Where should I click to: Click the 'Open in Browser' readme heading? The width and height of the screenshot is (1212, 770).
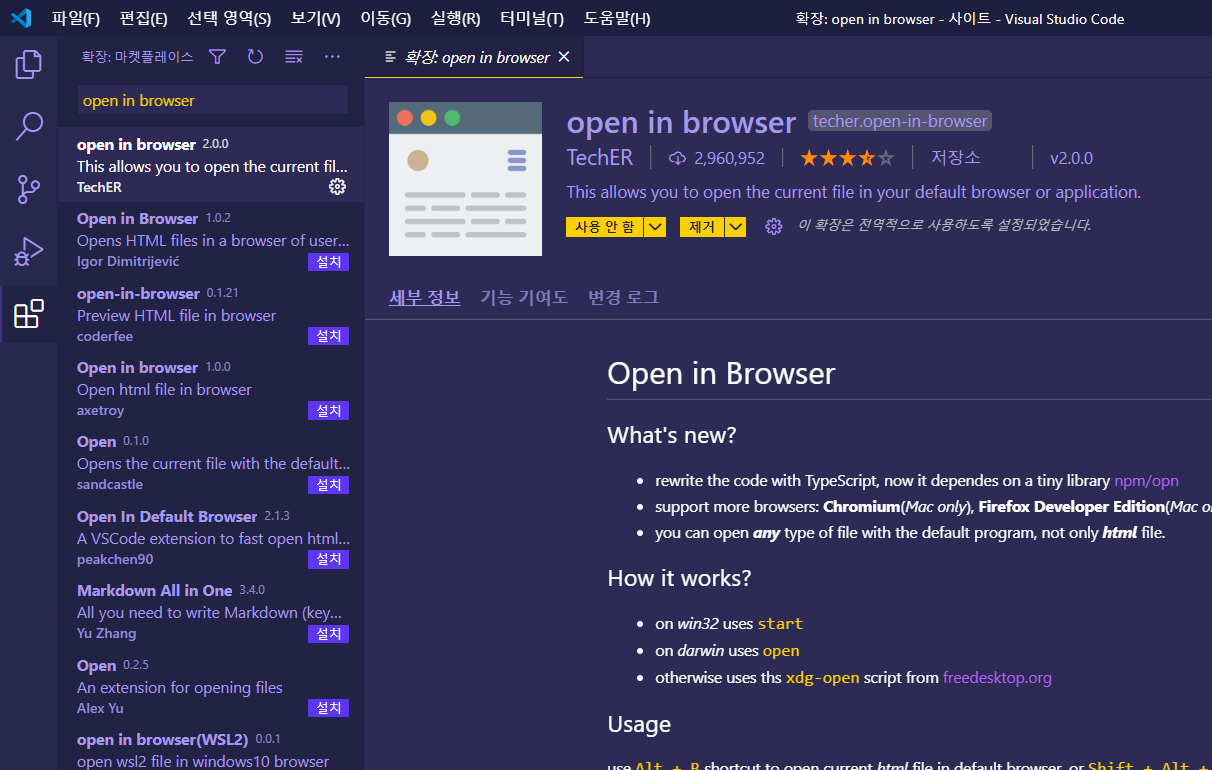point(721,373)
